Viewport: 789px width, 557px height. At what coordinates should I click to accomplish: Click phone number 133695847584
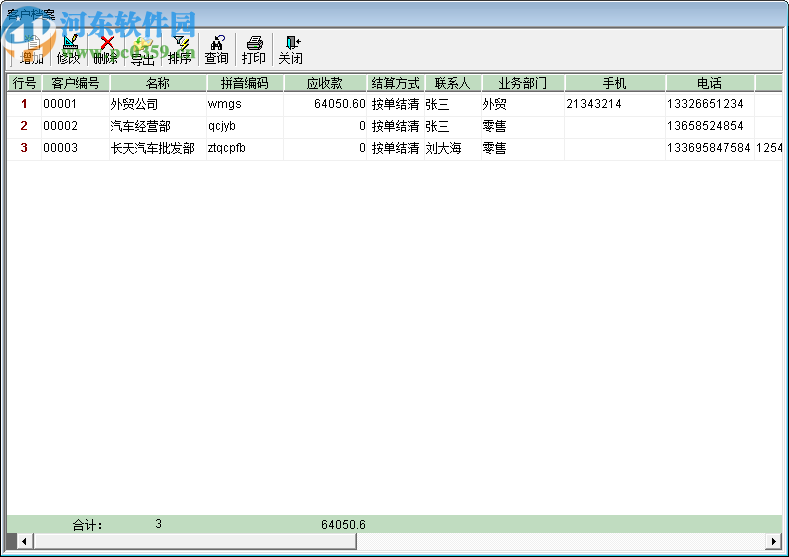coord(708,148)
